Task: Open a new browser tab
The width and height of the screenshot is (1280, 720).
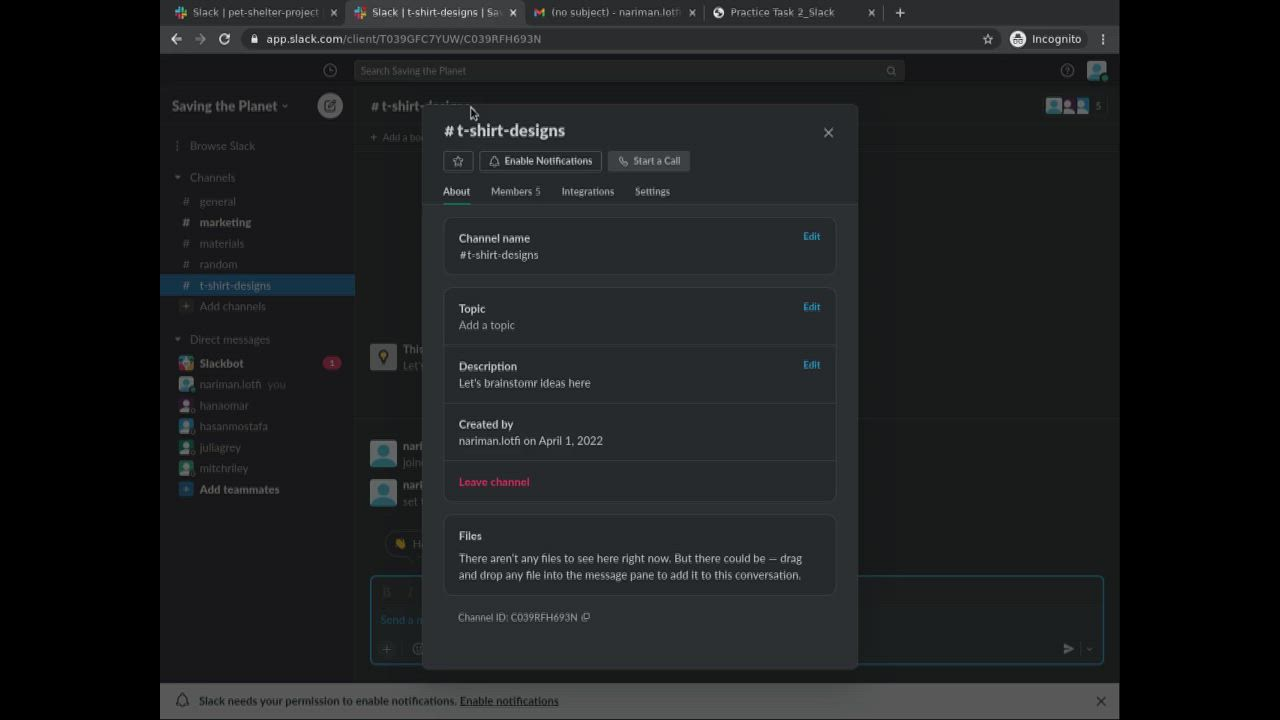Action: click(x=900, y=13)
